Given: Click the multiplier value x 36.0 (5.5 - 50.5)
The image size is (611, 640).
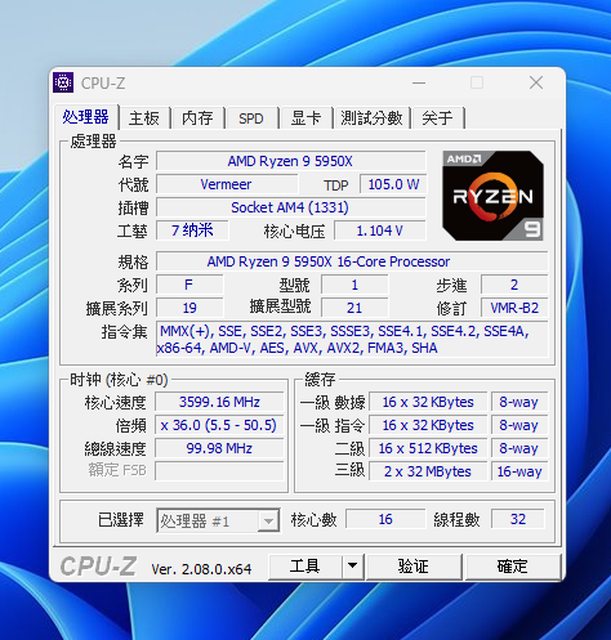Looking at the screenshot, I should (220, 426).
